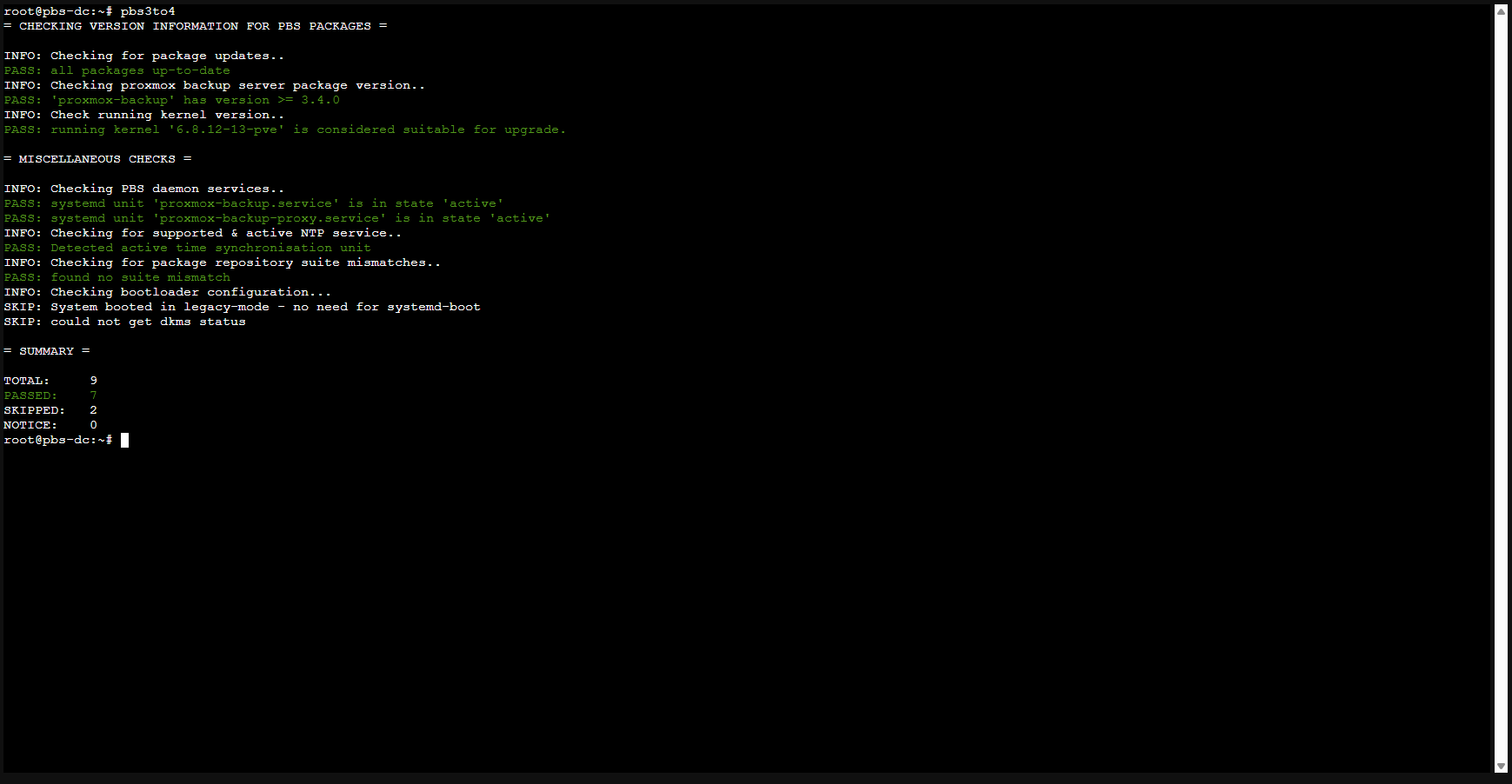This screenshot has width=1512, height=784.
Task: Click the 'could not get dkms status' line
Action: [x=148, y=322]
